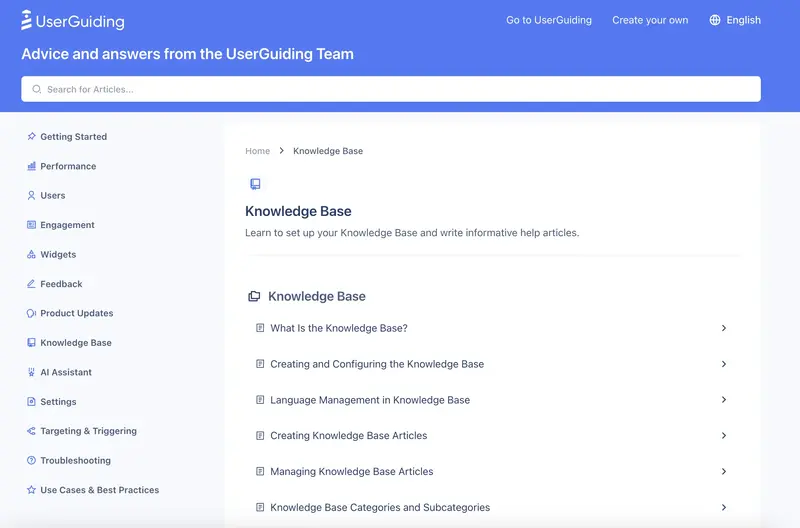Viewport: 800px width, 528px height.
Task: Click document icon for Categories and Subcategories article
Action: pos(260,507)
